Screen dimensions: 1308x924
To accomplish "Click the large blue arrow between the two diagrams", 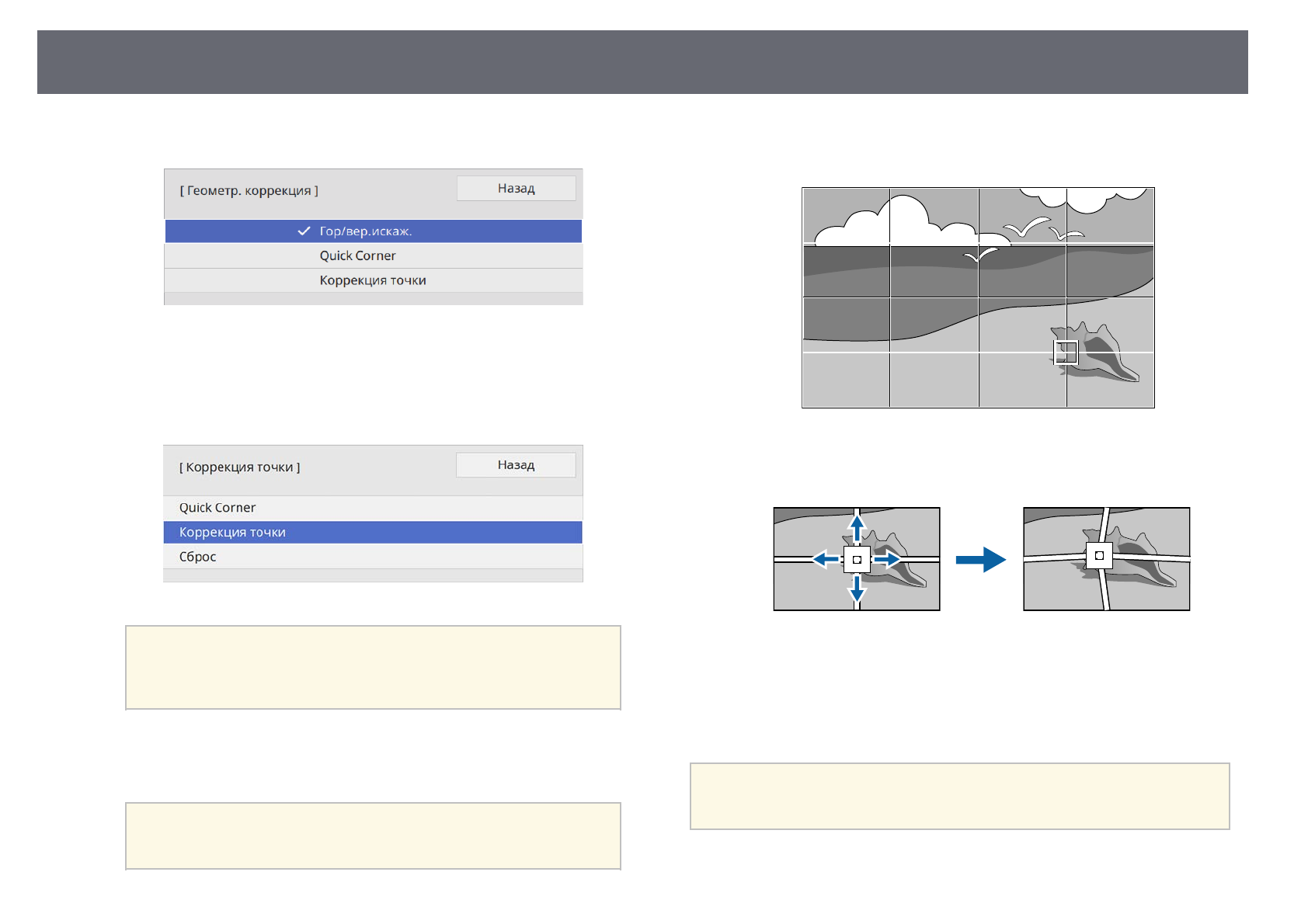I will (980, 559).
